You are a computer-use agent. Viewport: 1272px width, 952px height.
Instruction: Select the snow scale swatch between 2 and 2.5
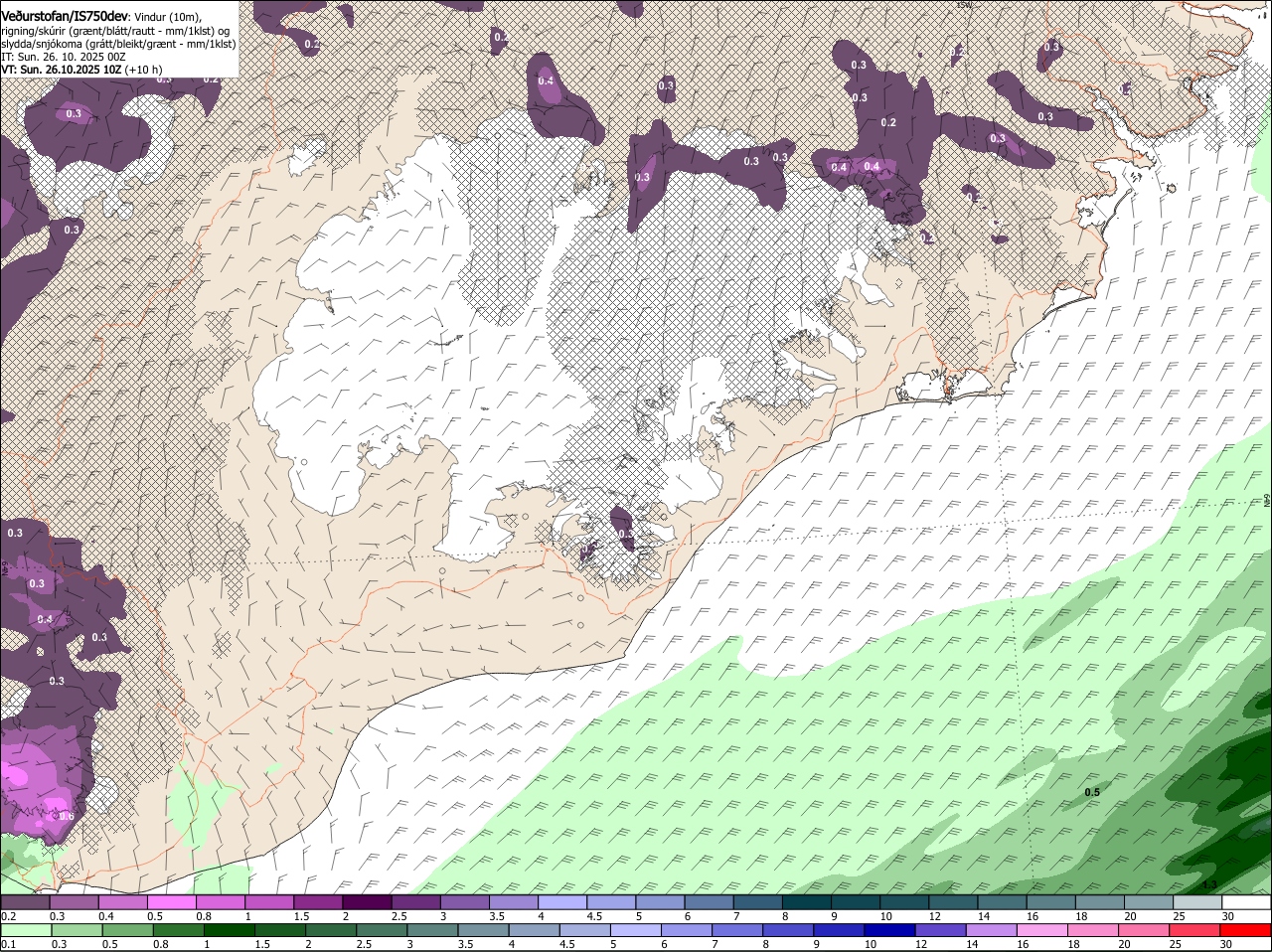tap(367, 901)
